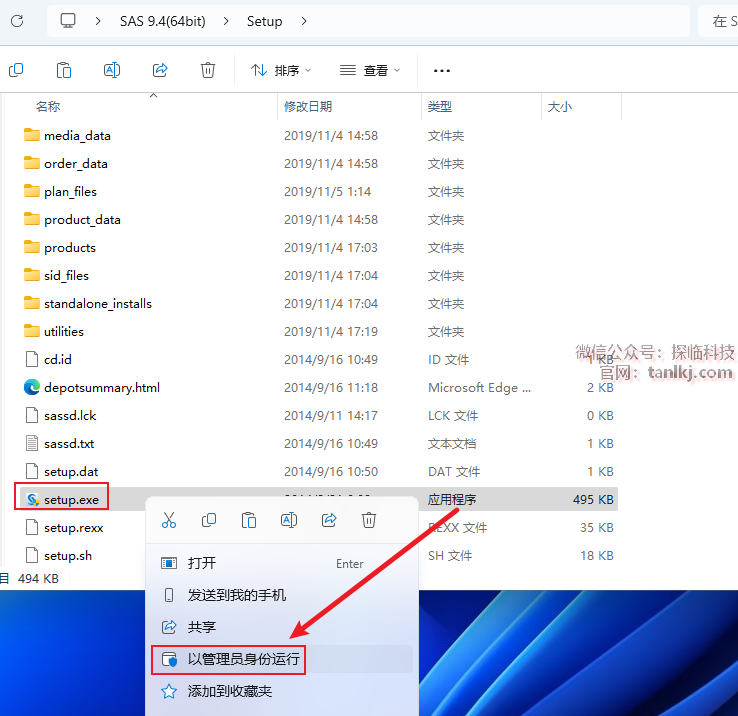Click the 2019/11/4 17:19 date cell
The height and width of the screenshot is (716, 738).
(331, 331)
